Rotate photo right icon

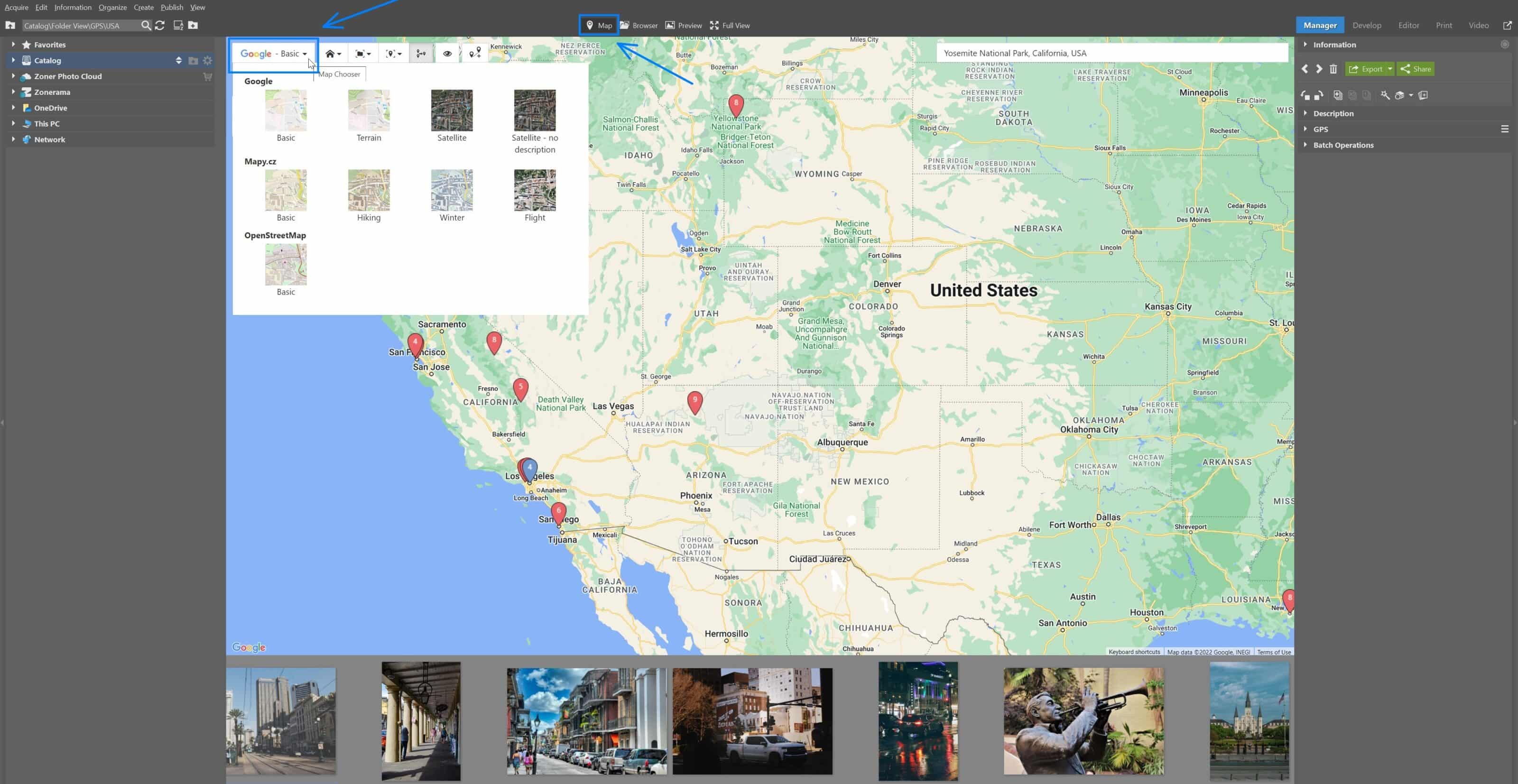[x=1319, y=95]
